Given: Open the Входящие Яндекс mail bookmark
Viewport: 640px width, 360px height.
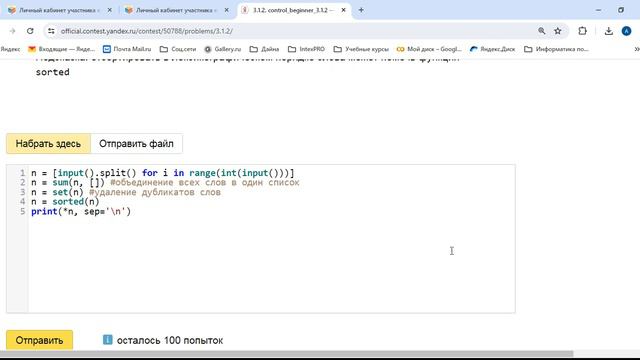Looking at the screenshot, I should 62,49.
